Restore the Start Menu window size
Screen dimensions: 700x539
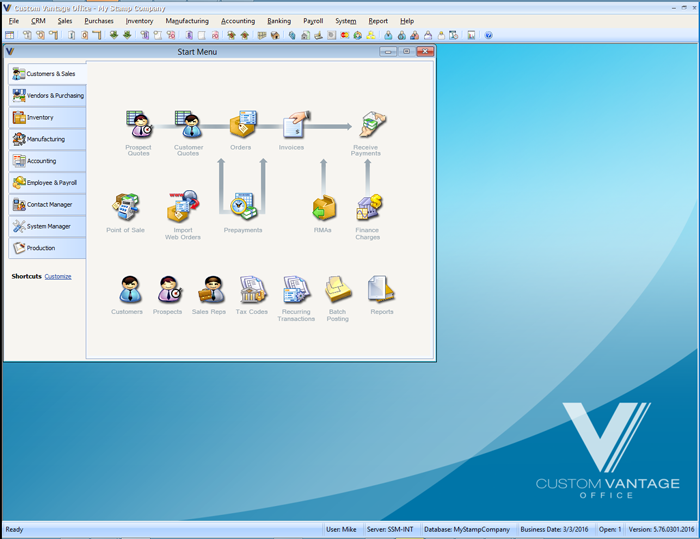coord(407,52)
